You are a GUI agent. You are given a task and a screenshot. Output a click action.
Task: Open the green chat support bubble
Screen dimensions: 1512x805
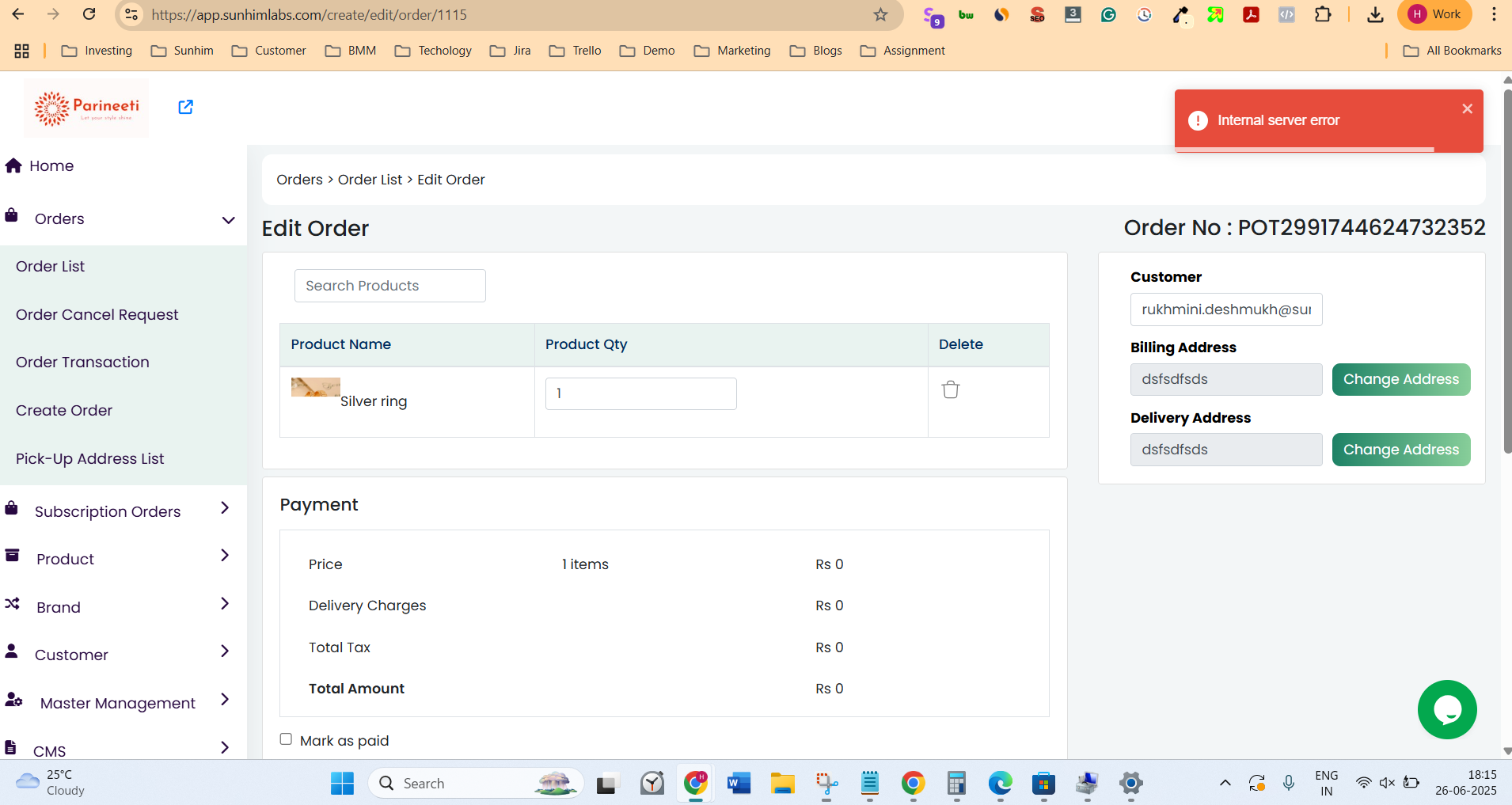[x=1447, y=710]
